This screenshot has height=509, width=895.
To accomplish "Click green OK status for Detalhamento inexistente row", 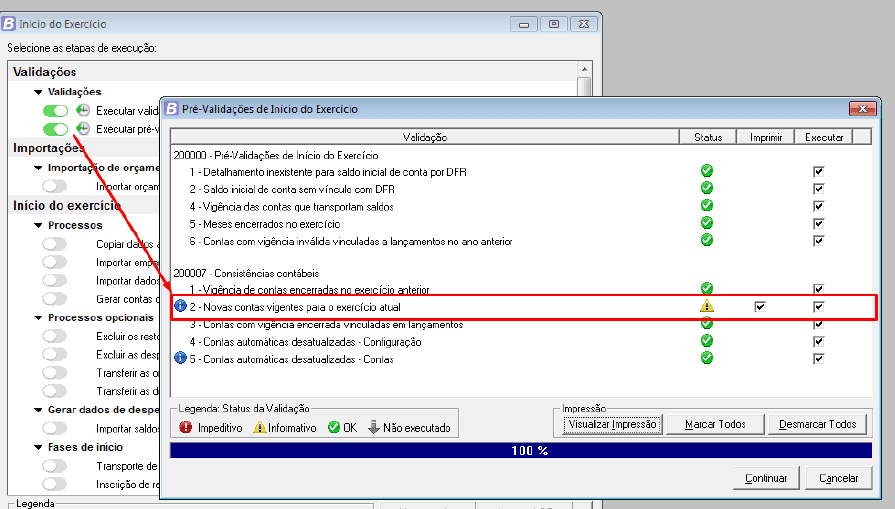I will (x=707, y=171).
